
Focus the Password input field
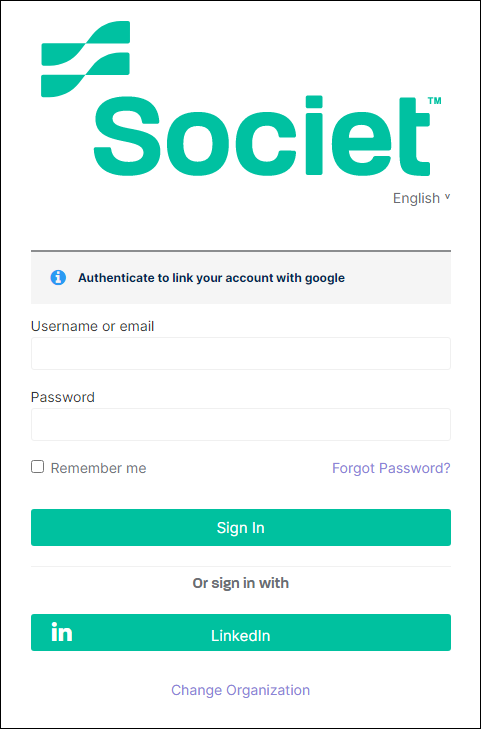tap(241, 424)
